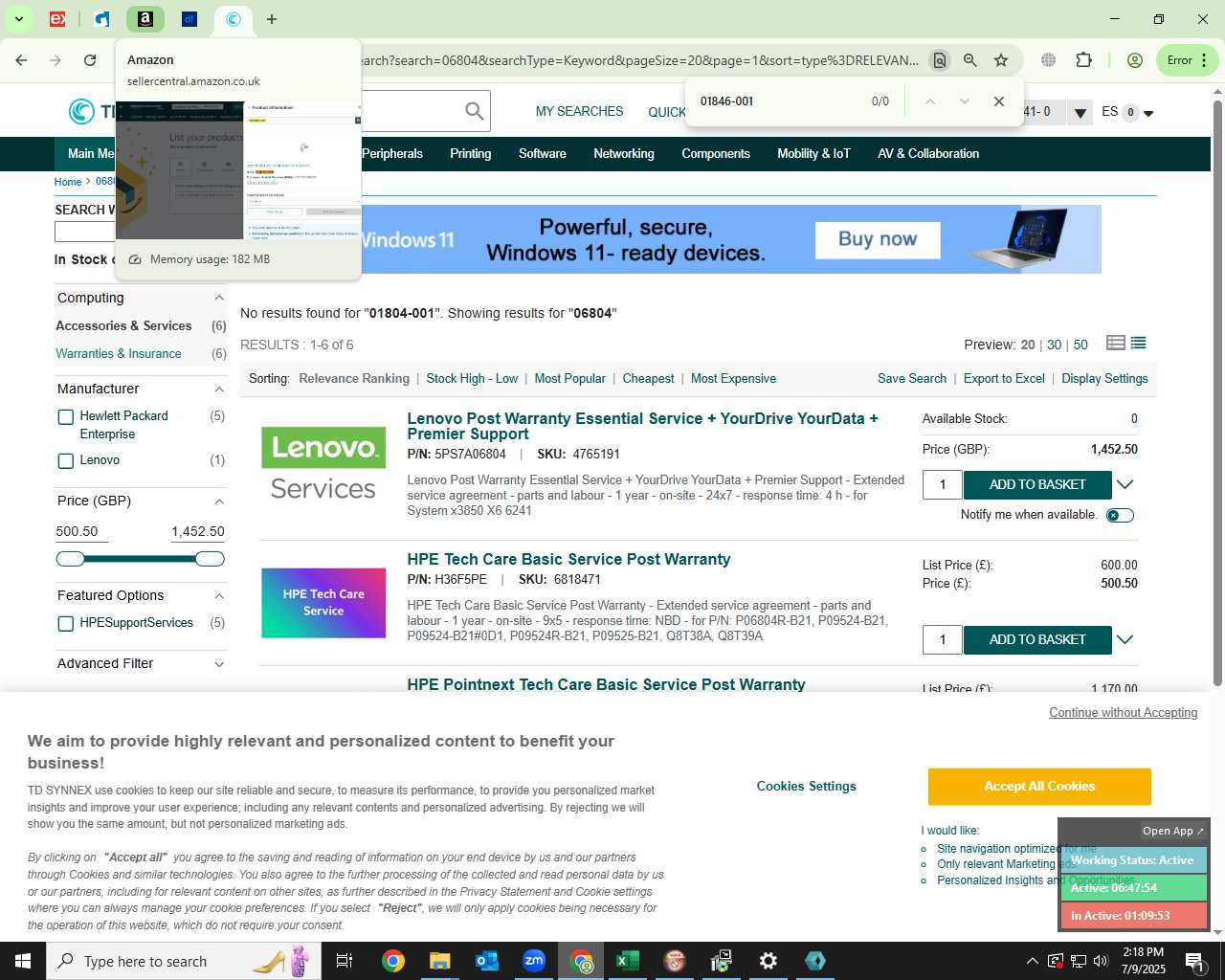Switch to the first red browser tab

[x=57, y=19]
